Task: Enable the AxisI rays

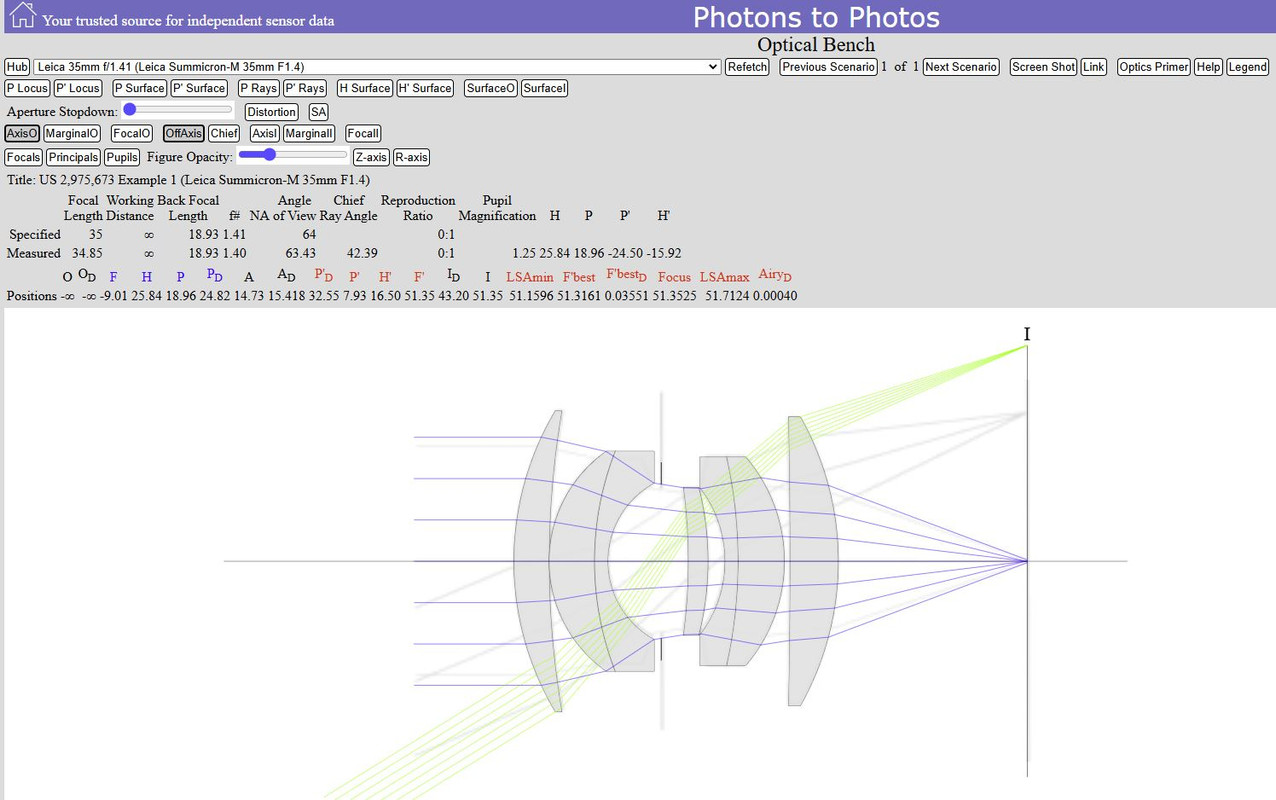Action: pyautogui.click(x=264, y=133)
